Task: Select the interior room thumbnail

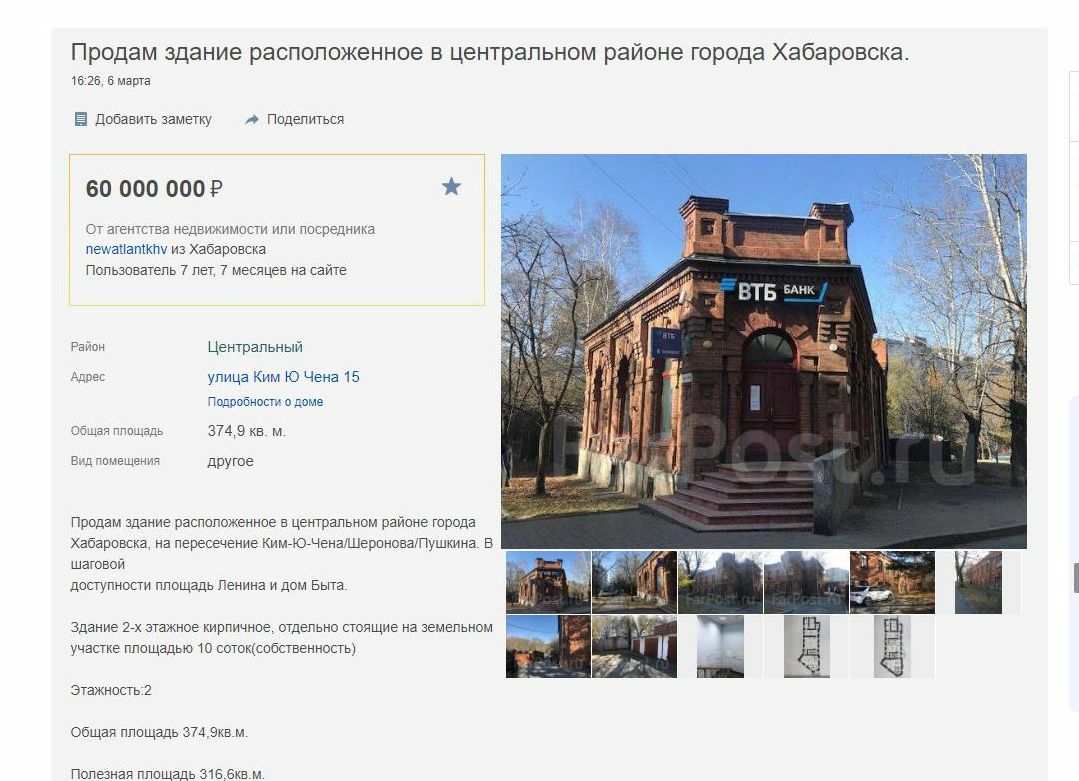Action: [720, 647]
